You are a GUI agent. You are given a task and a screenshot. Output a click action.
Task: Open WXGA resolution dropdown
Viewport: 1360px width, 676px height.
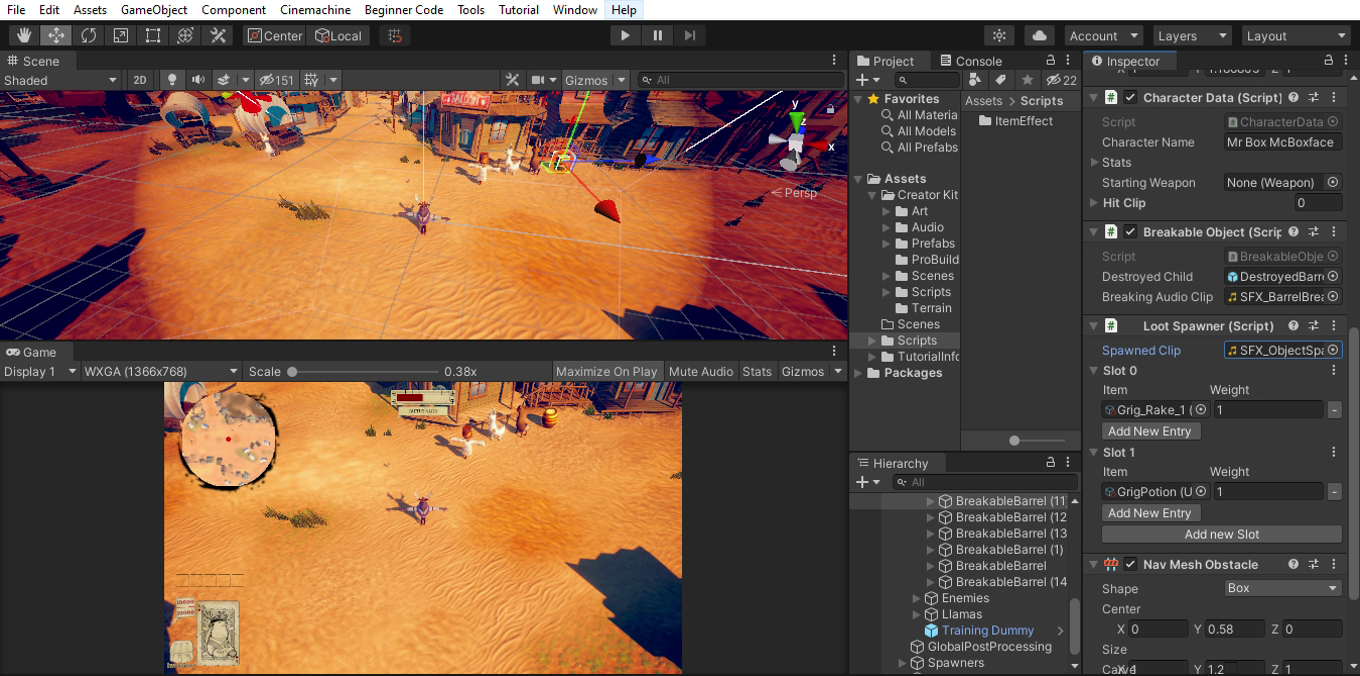pyautogui.click(x=162, y=372)
